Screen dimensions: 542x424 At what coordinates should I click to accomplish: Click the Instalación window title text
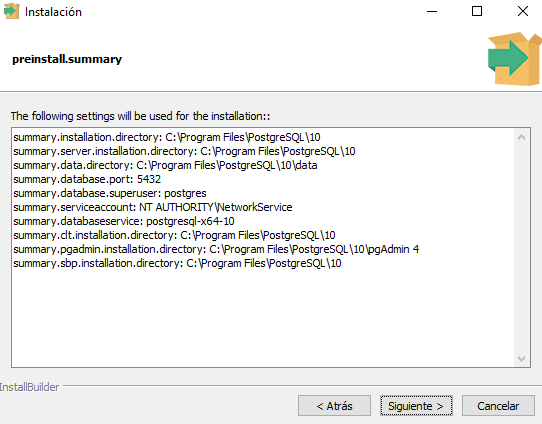click(x=53, y=12)
